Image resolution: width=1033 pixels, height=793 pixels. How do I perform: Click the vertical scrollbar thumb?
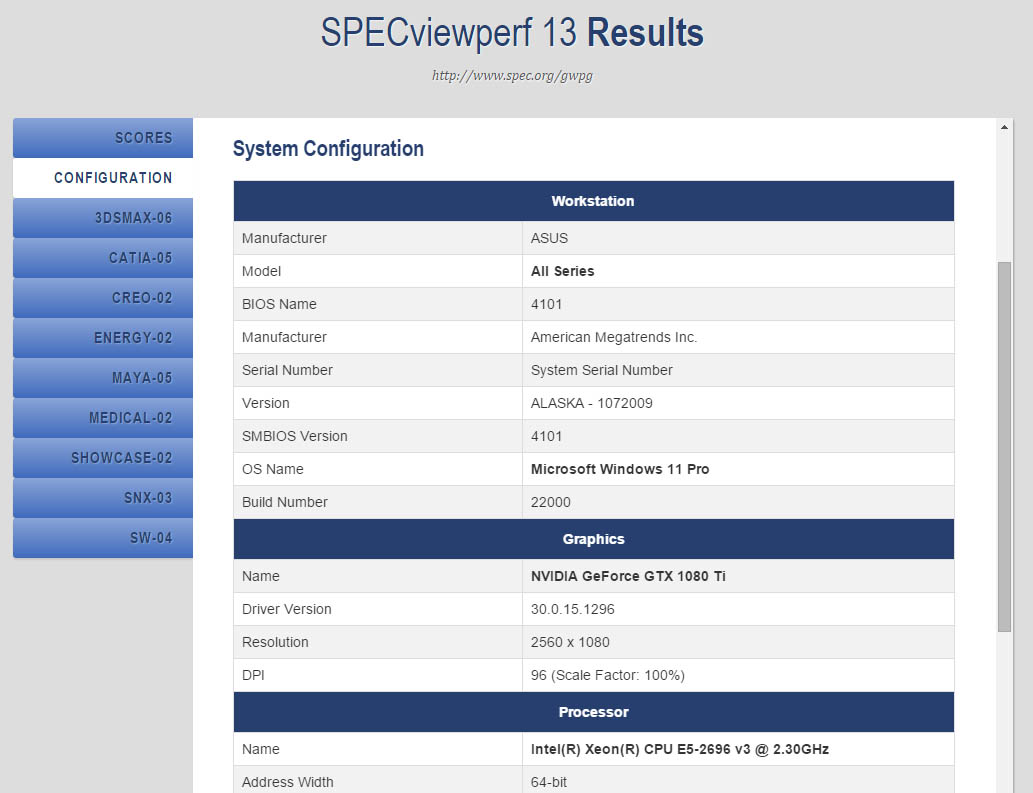pos(1004,447)
